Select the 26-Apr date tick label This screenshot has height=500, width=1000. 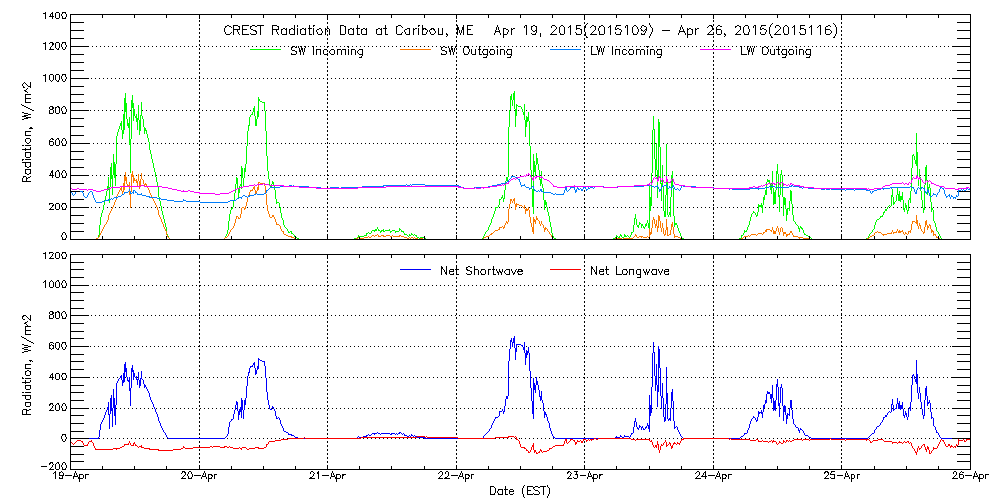point(968,477)
